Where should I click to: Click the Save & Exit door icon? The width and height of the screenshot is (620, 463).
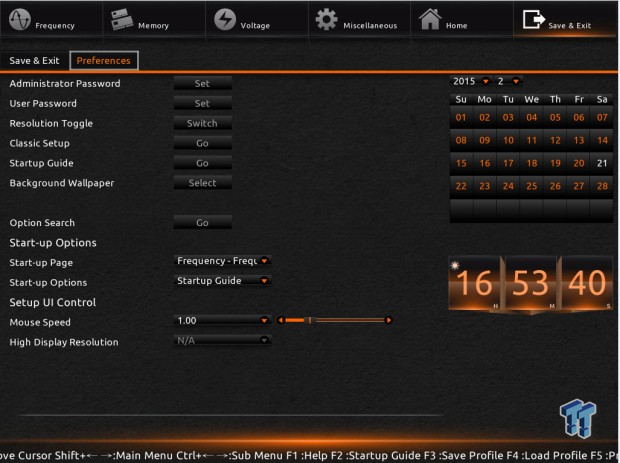pyautogui.click(x=533, y=19)
